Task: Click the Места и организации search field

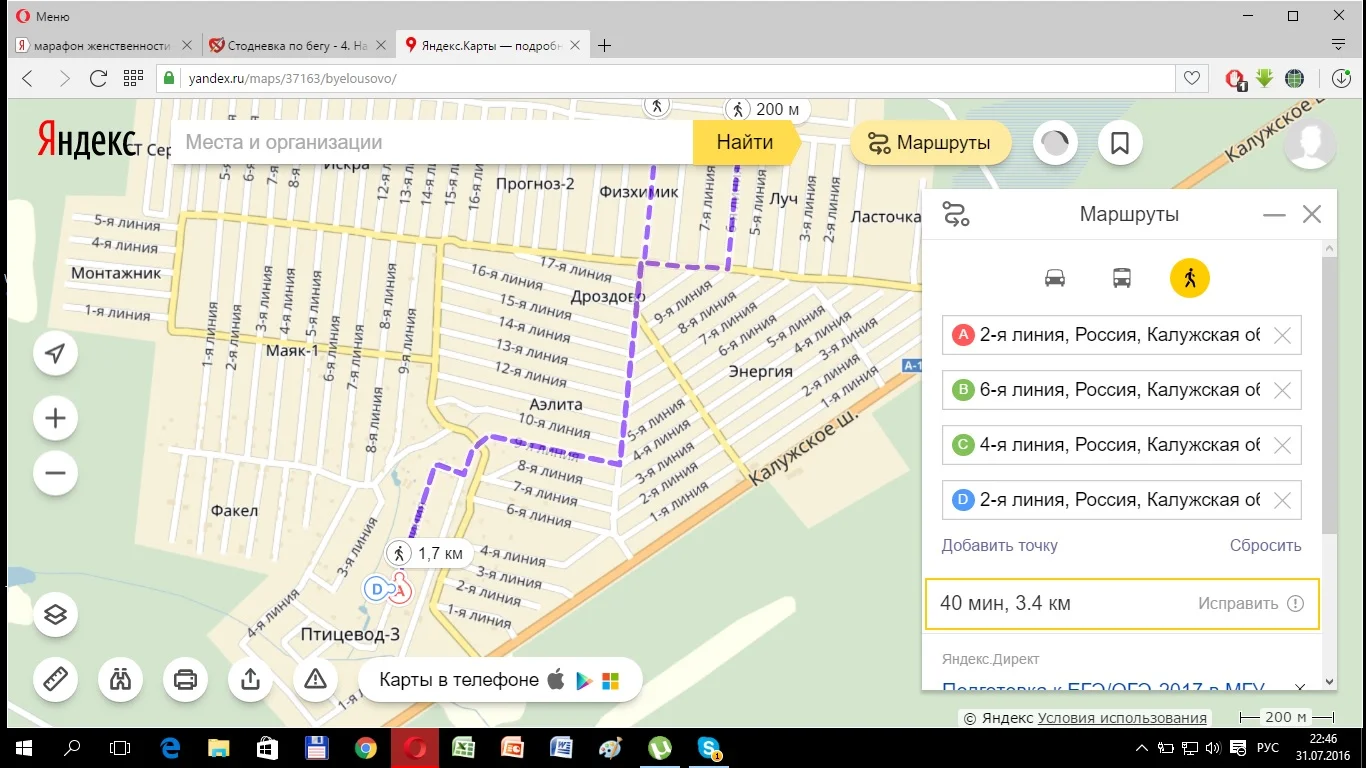Action: [430, 143]
